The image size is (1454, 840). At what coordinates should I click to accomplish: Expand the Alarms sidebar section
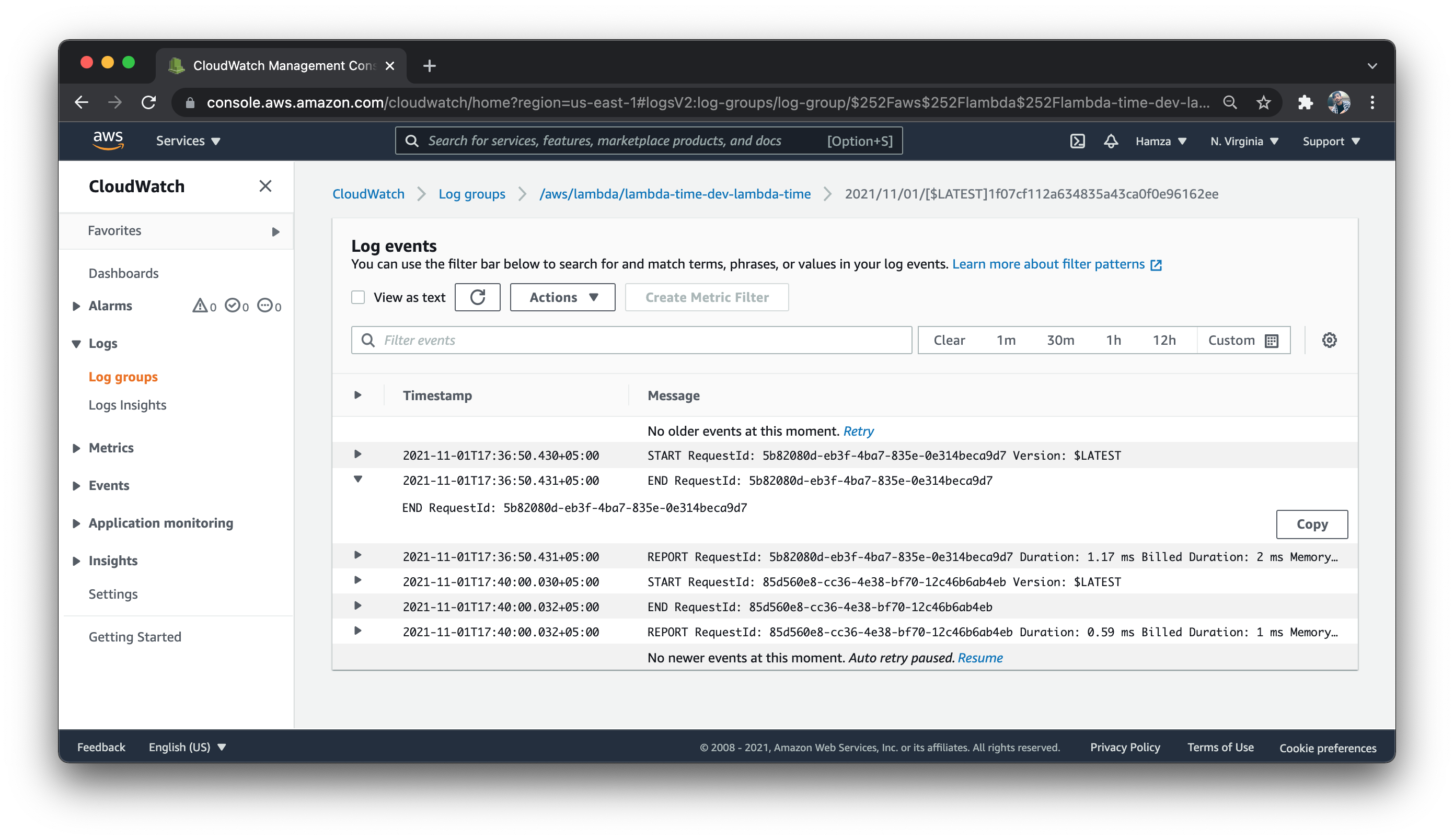tap(76, 306)
